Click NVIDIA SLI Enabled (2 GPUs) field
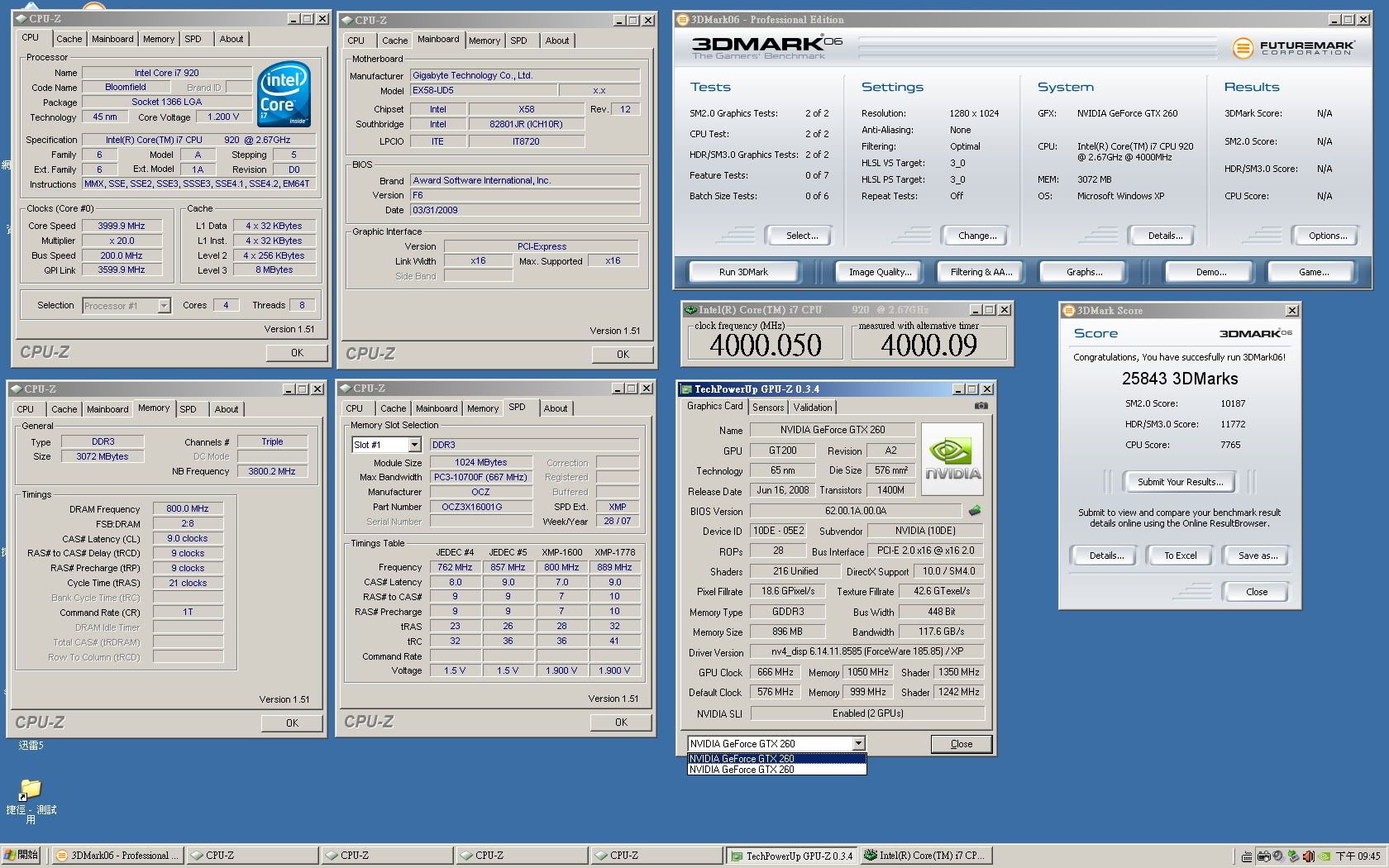Viewport: 1389px width, 868px height. (x=867, y=713)
